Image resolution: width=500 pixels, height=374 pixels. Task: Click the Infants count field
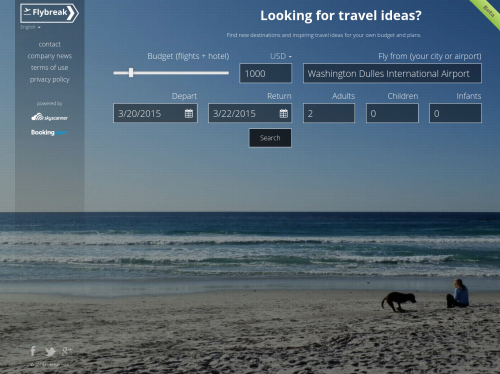click(455, 113)
